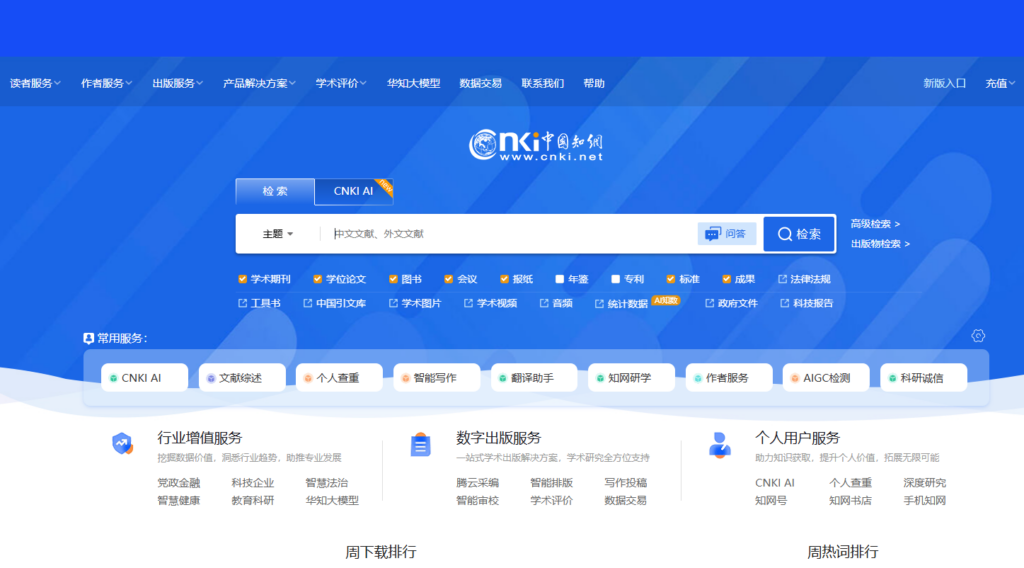This screenshot has height=568, width=1024.
Task: Uncheck the 学位论文 checkbox
Action: (x=317, y=279)
